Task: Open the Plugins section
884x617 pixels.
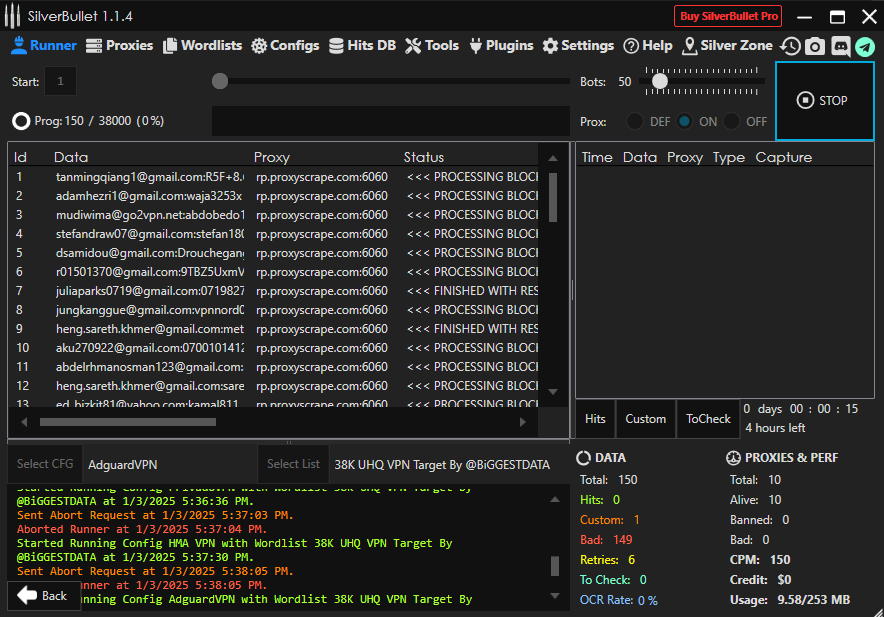Action: (501, 45)
